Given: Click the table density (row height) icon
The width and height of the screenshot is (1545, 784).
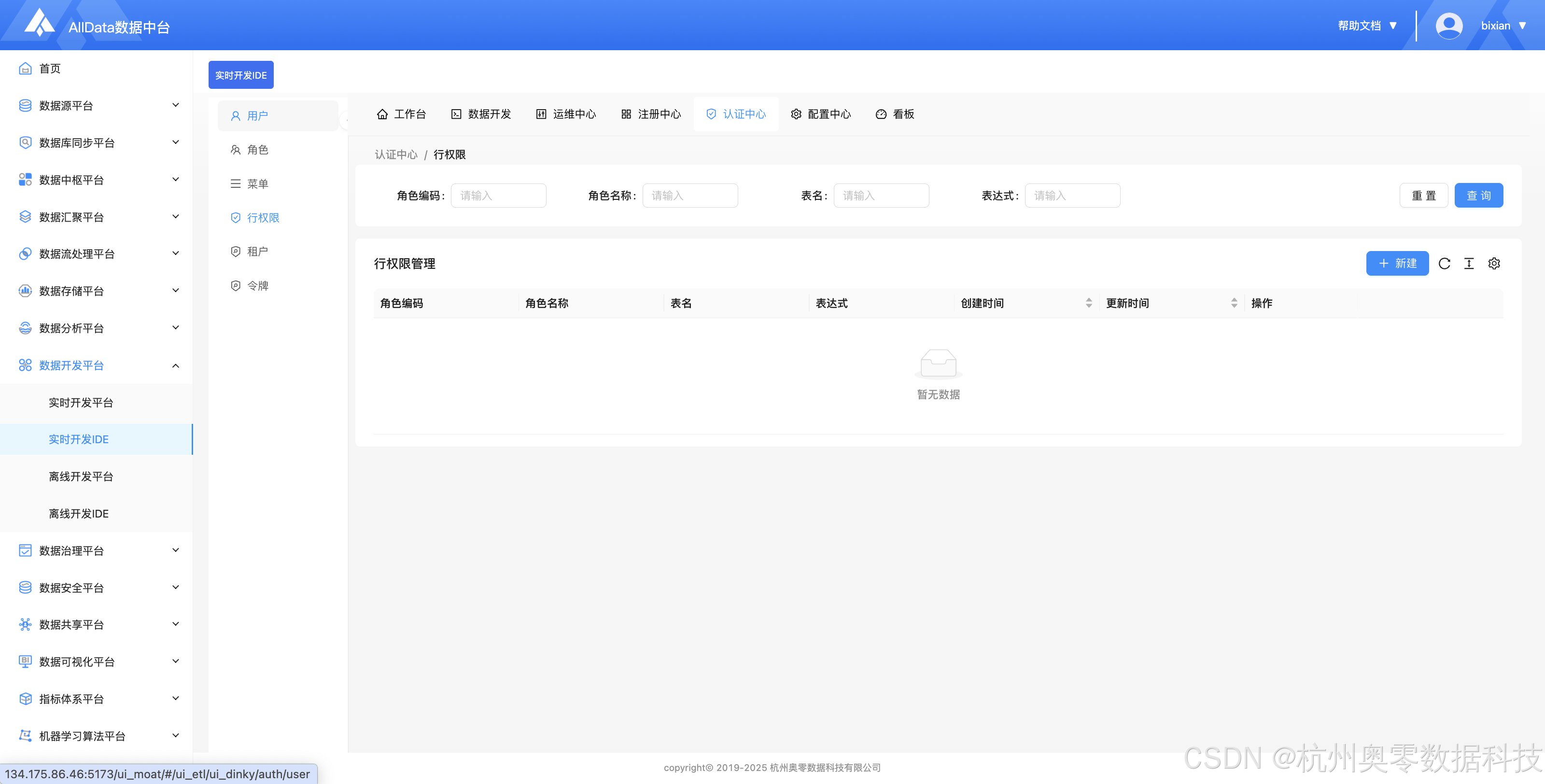Looking at the screenshot, I should coord(1469,263).
